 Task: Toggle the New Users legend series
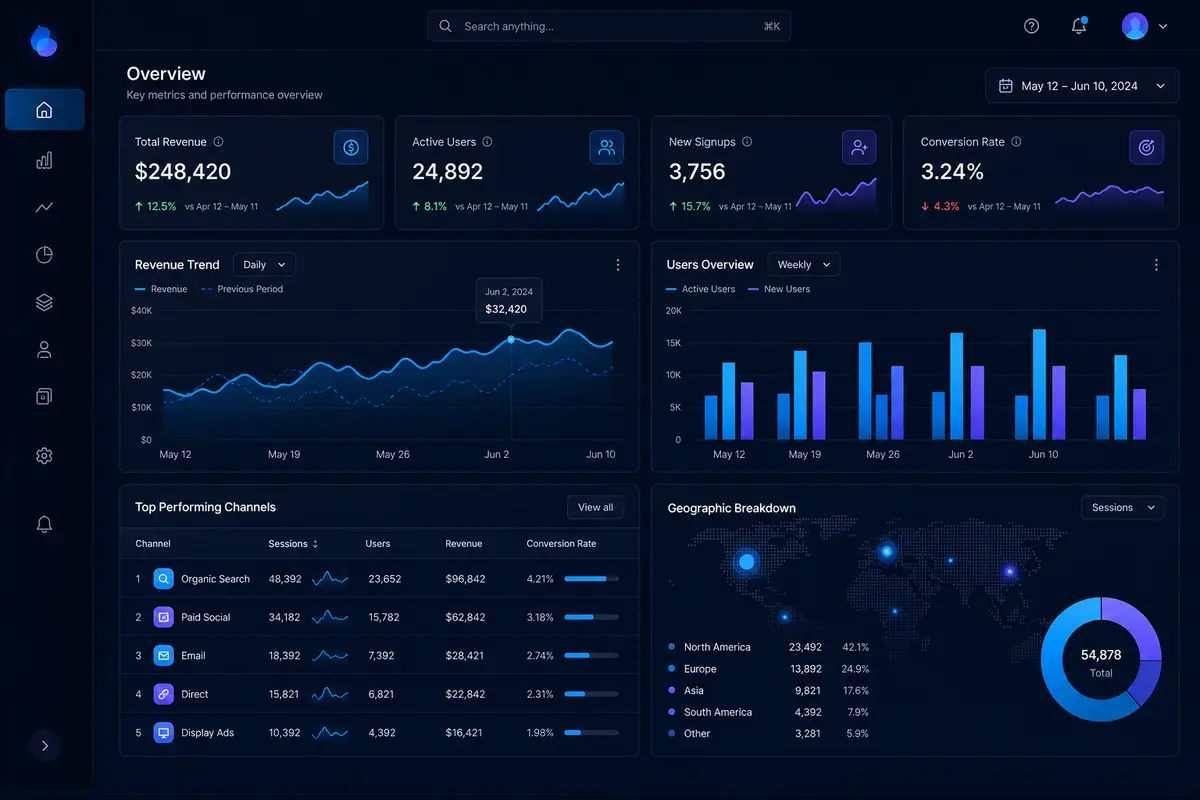coord(779,289)
